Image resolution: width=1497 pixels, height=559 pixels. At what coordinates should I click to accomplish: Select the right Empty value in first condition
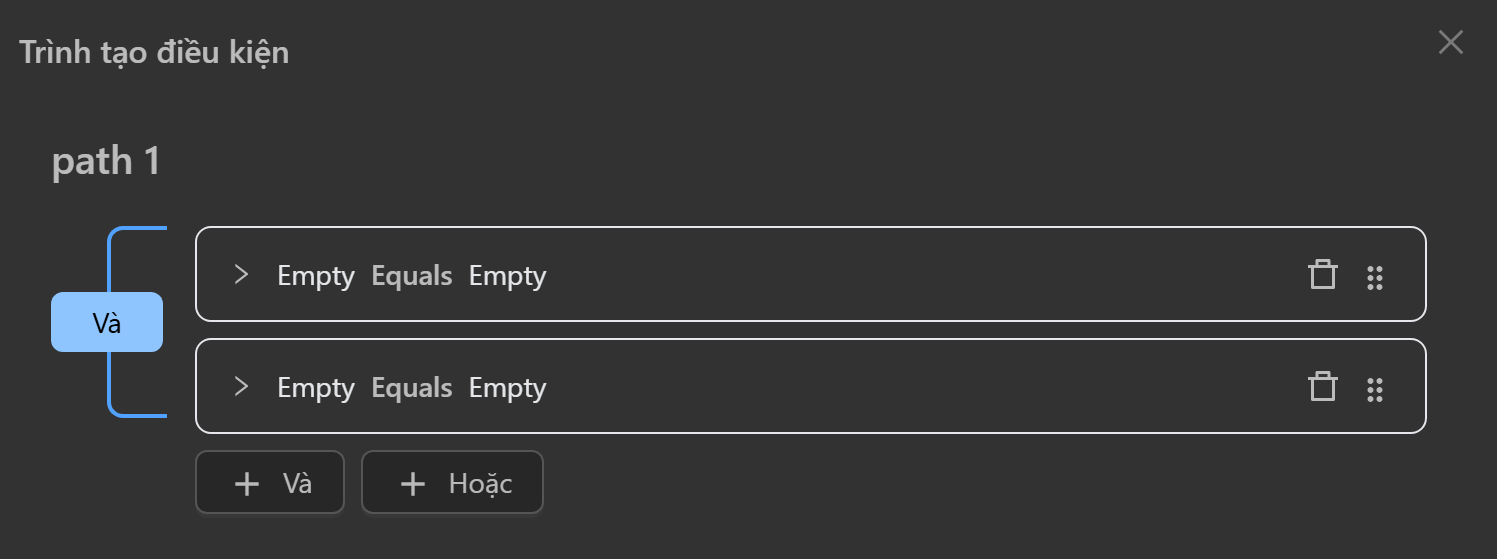pos(507,276)
